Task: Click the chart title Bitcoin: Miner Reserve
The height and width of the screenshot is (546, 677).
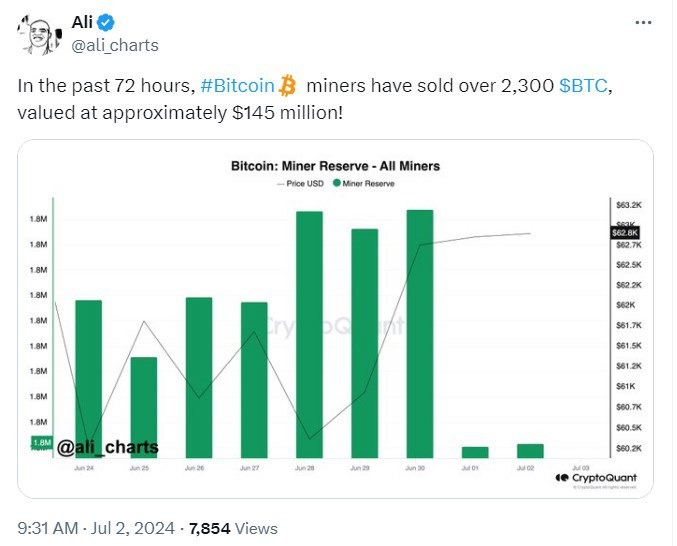Action: pyautogui.click(x=335, y=165)
